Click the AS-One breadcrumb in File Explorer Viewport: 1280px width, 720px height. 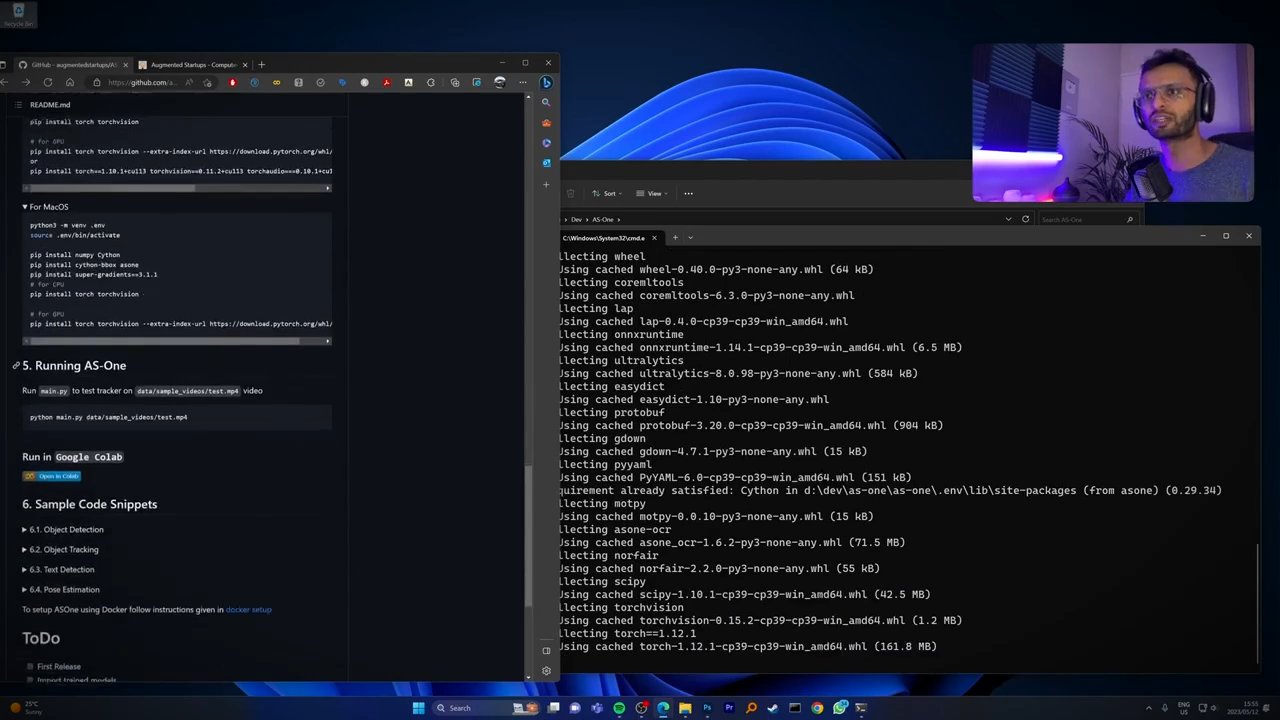603,219
